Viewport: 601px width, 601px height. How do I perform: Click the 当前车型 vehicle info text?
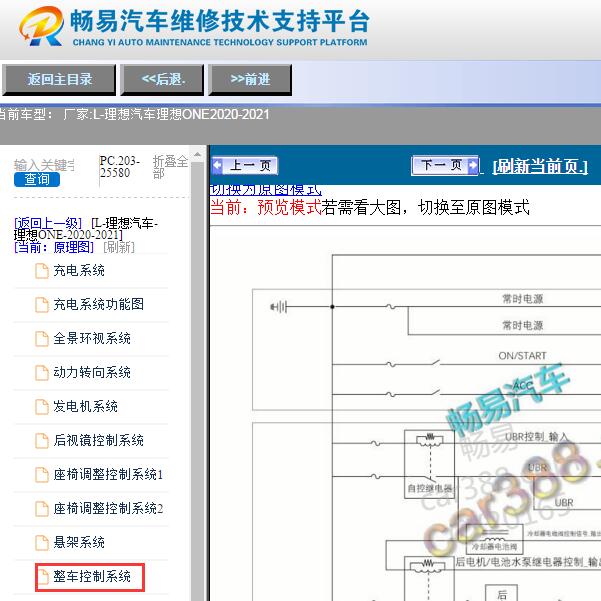pos(134,114)
